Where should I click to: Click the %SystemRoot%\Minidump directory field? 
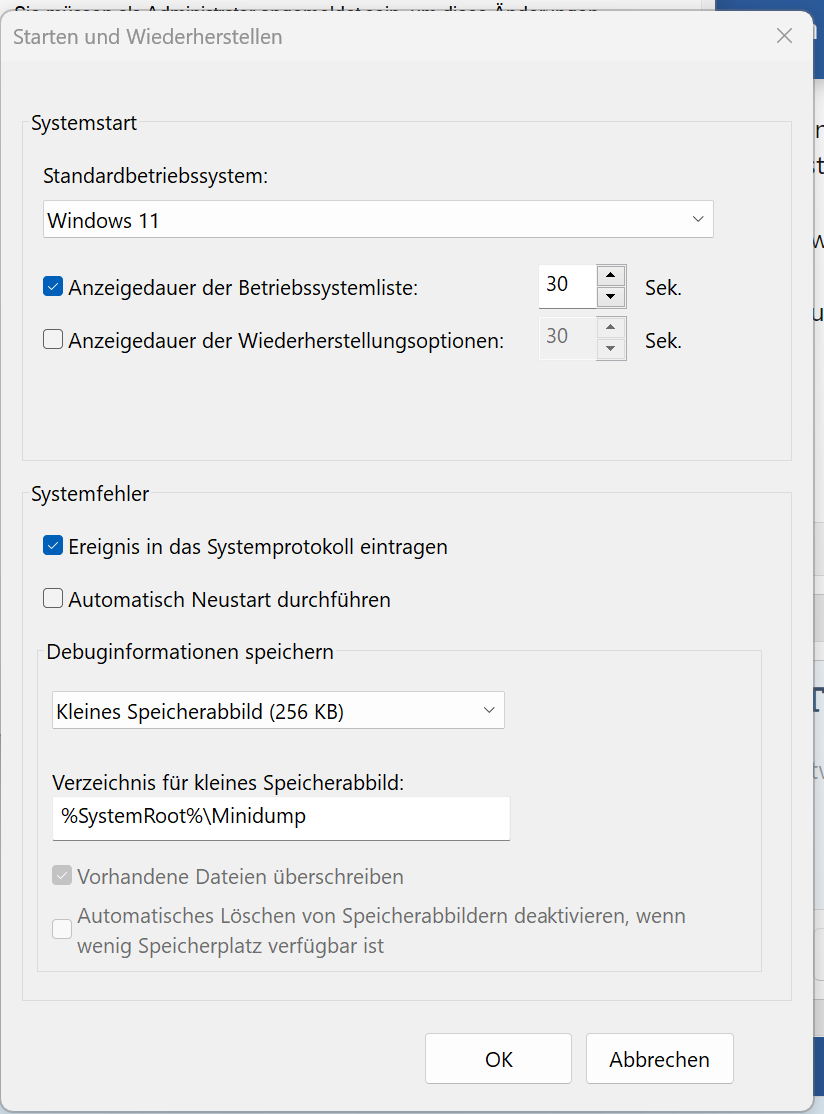pyautogui.click(x=280, y=817)
